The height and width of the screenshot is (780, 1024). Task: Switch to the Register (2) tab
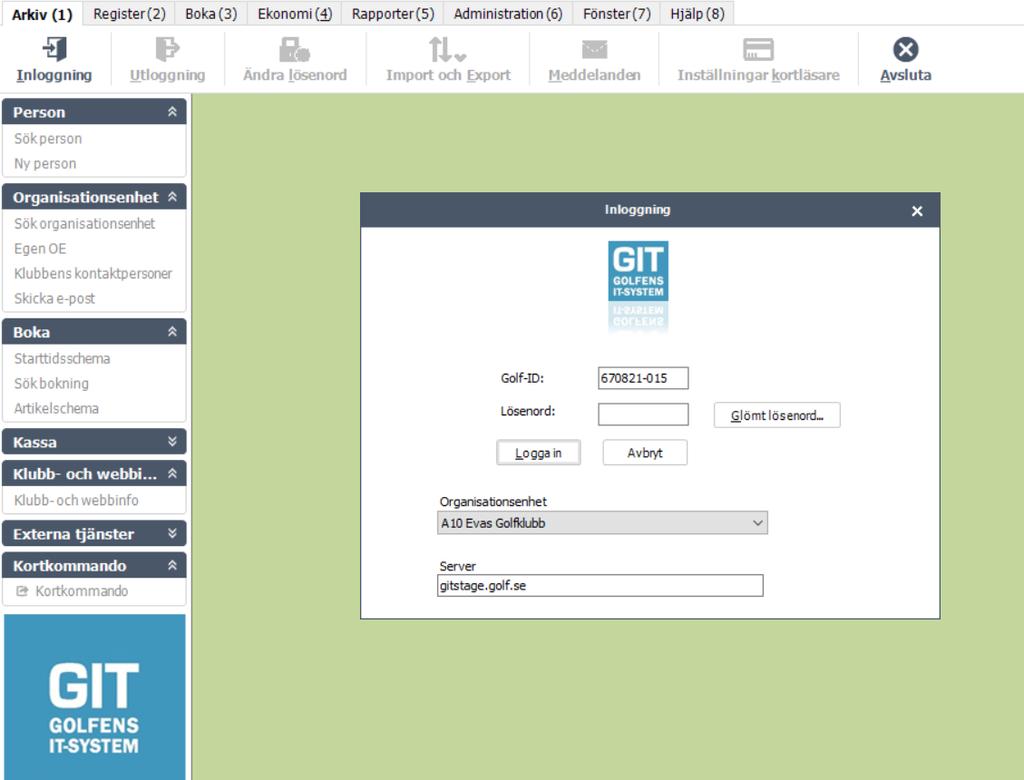pyautogui.click(x=129, y=14)
